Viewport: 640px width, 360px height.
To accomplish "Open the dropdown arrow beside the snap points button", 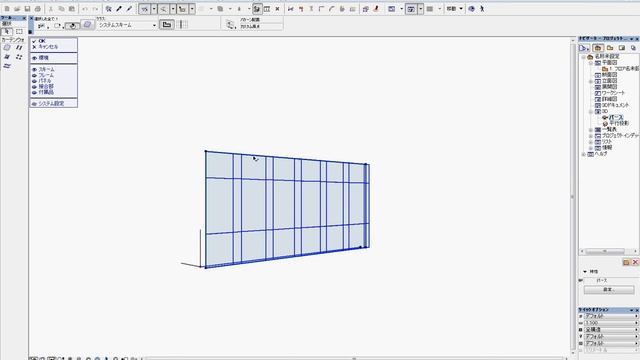I will point(192,9).
